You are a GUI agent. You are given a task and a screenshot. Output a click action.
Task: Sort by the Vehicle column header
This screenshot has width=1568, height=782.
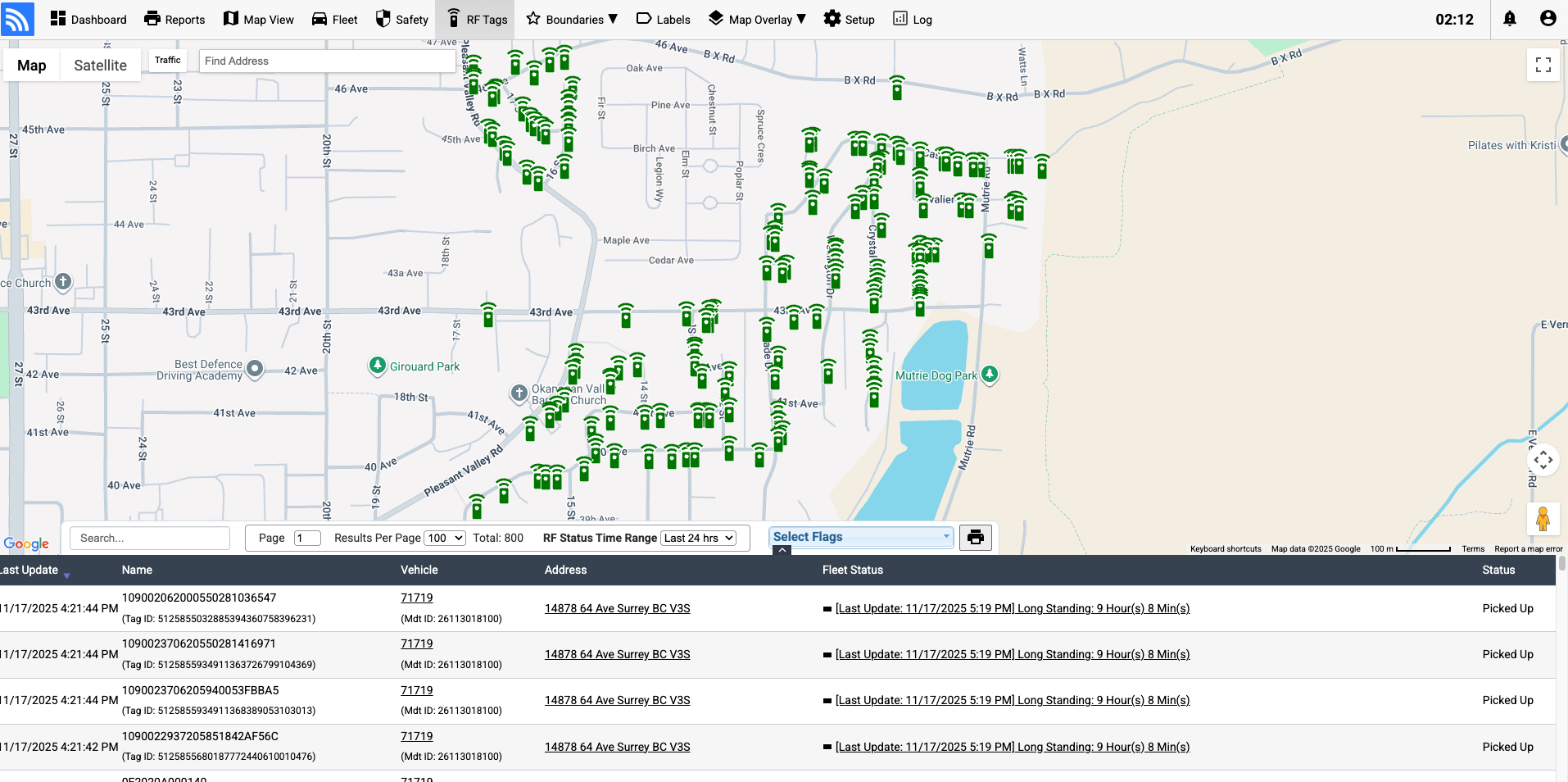tap(419, 570)
